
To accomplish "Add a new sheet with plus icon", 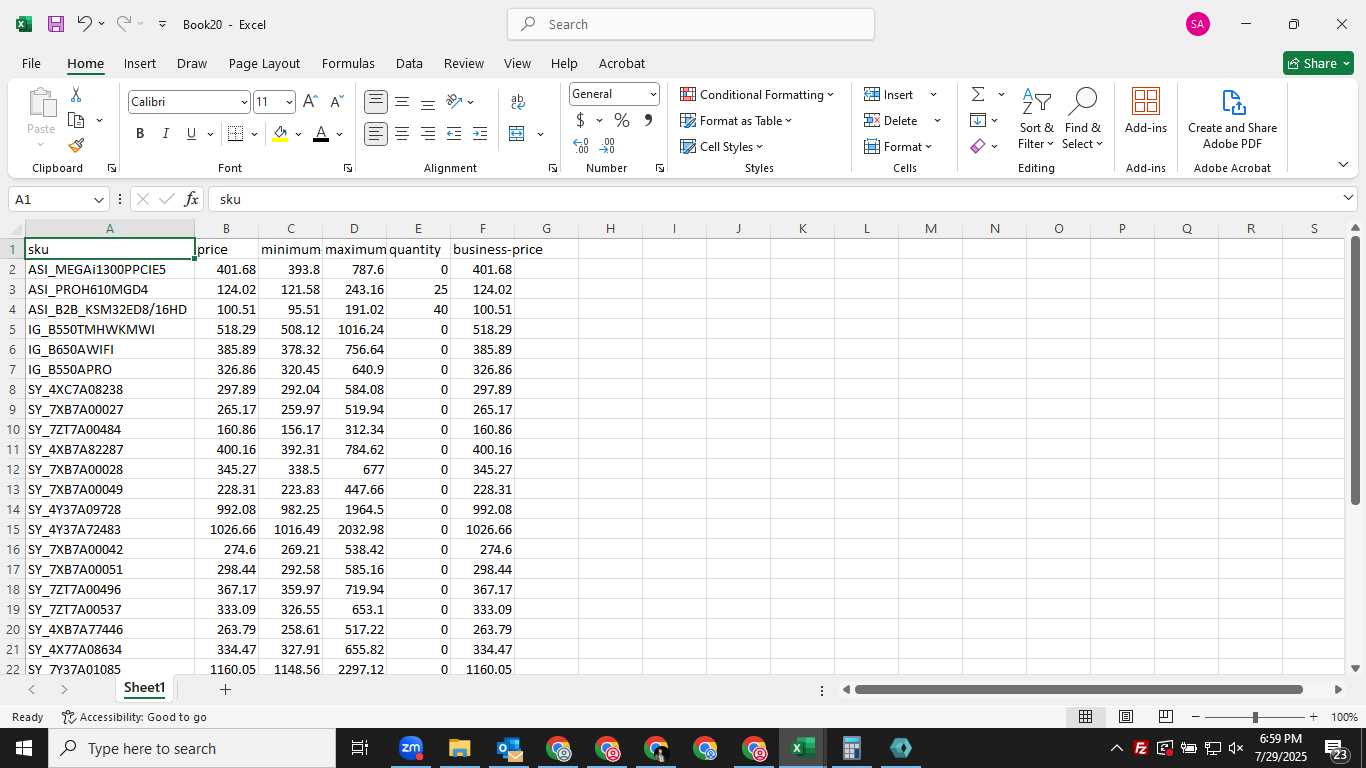I will [225, 689].
